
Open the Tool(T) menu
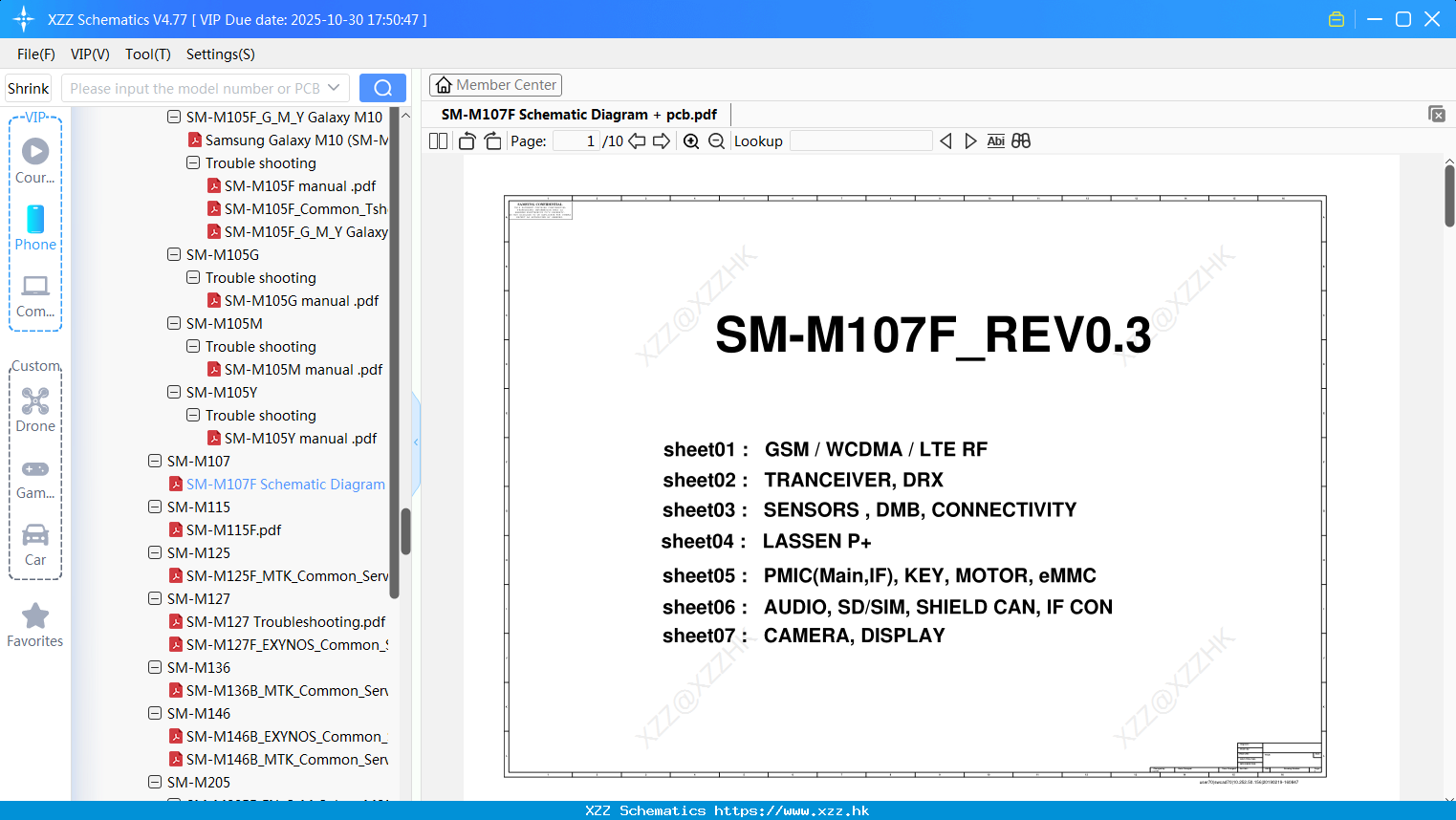(x=148, y=54)
